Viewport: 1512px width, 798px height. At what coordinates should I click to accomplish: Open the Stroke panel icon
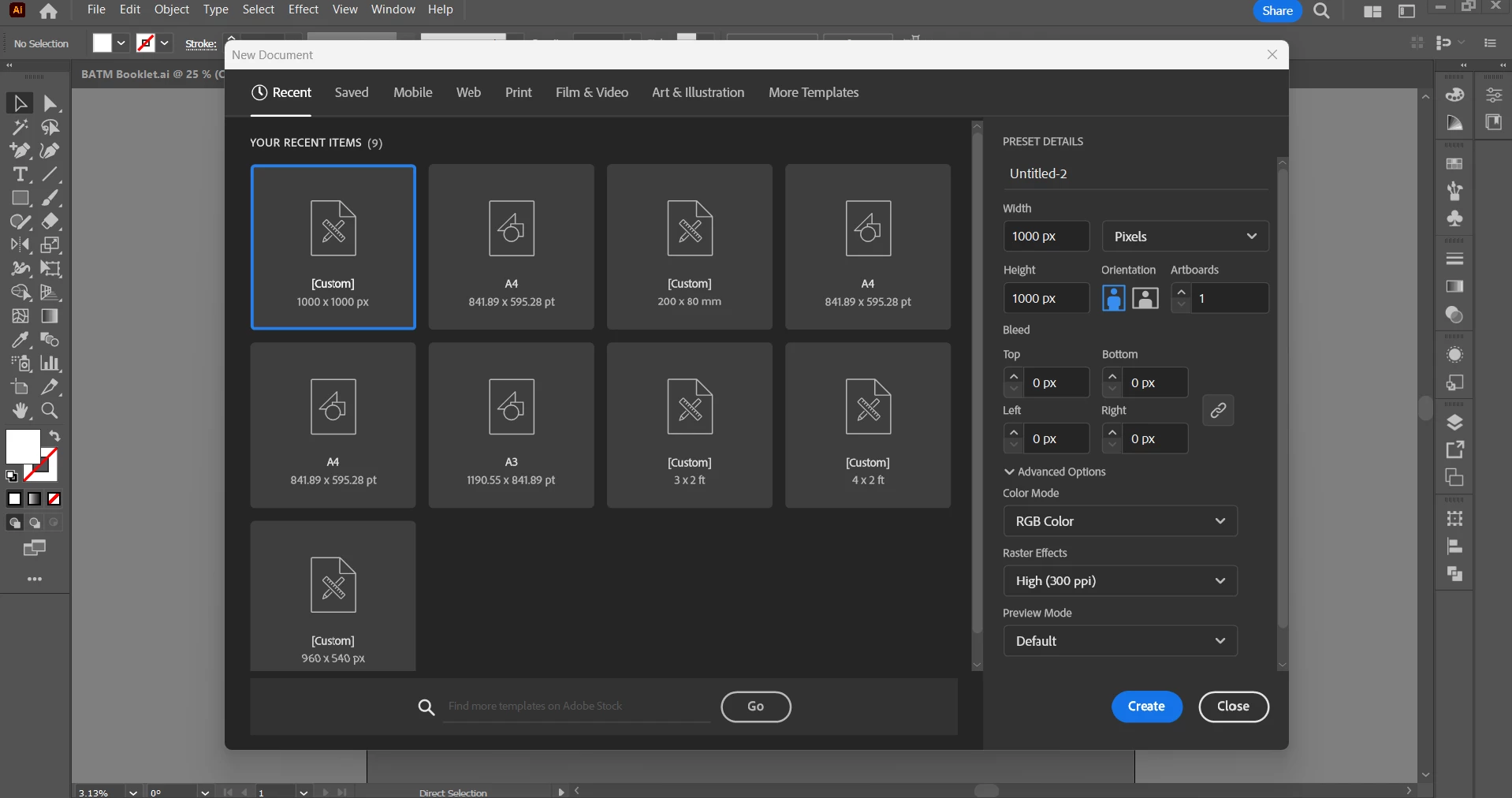coord(1455,259)
